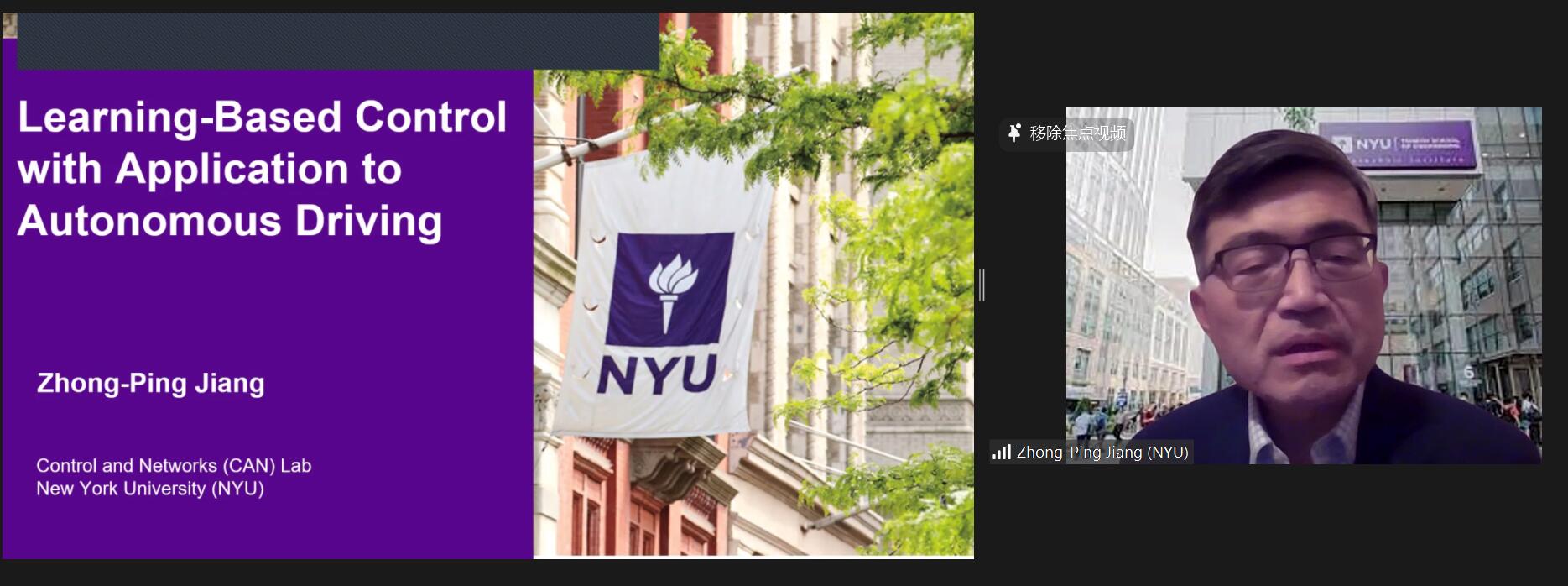
Task: Click the Control and Networks (CAN) Lab text
Action: click(x=174, y=465)
